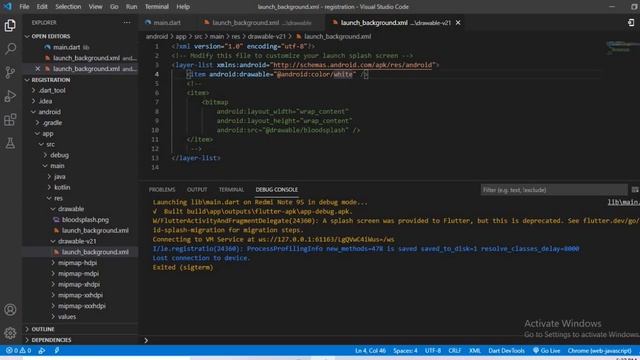
Task: Open the Explorer view in activity bar
Action: tap(10, 25)
